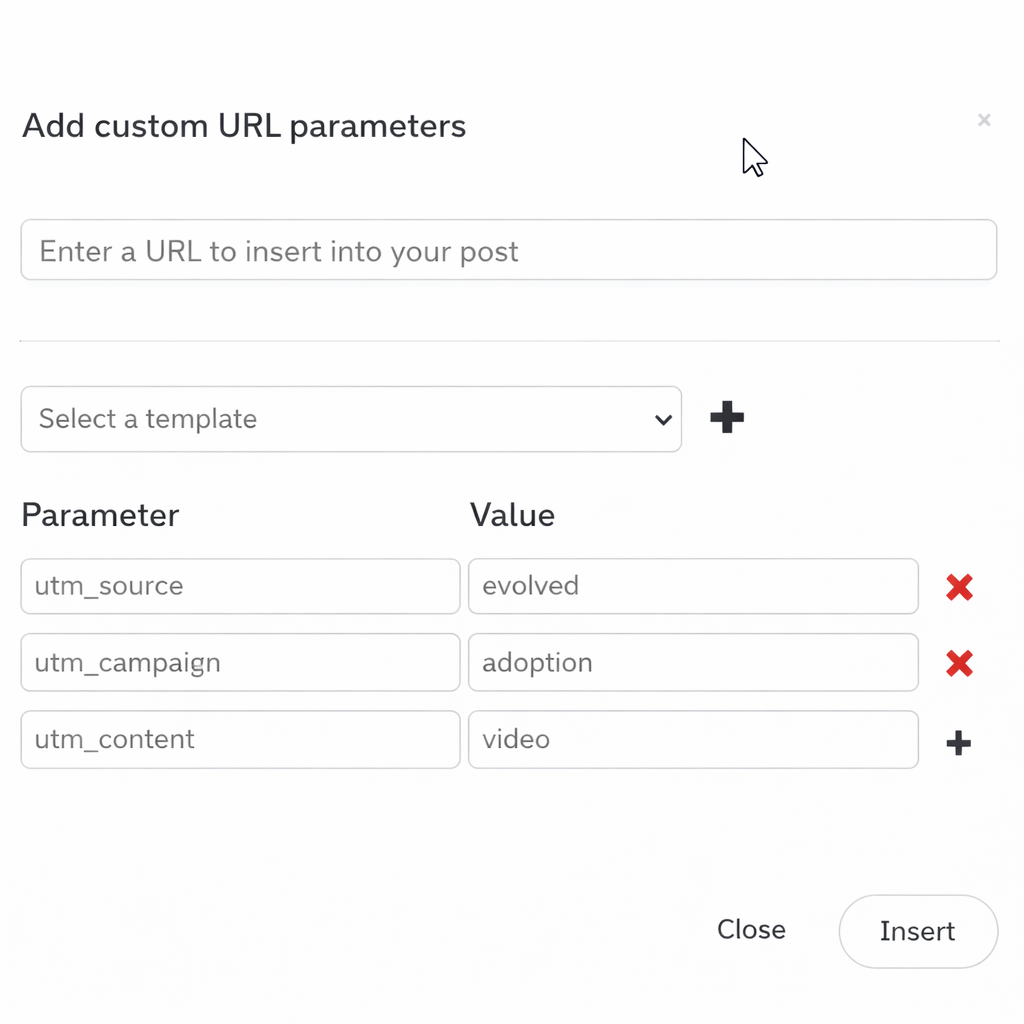
Task: Edit the adoption value field
Action: 693,662
